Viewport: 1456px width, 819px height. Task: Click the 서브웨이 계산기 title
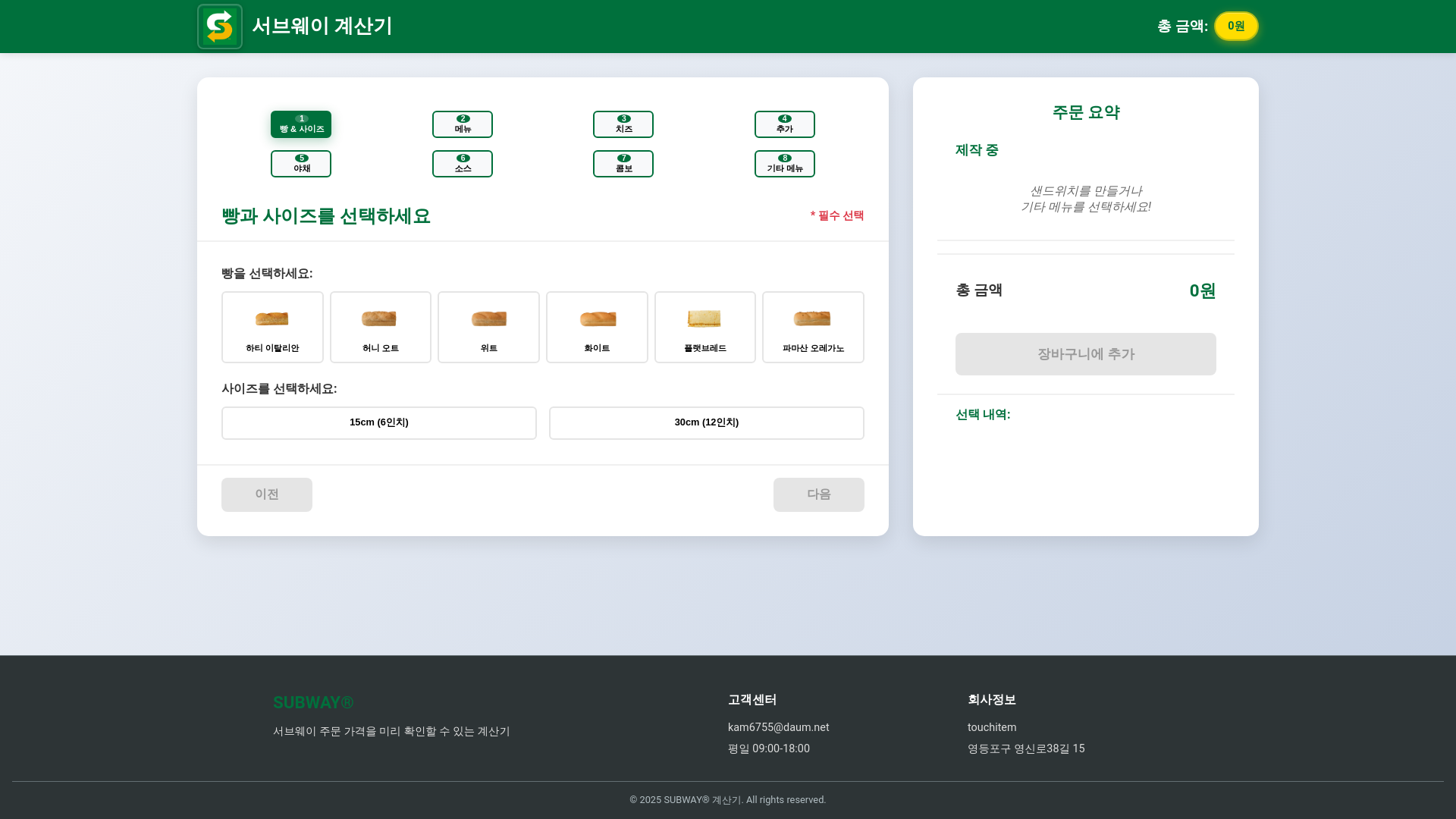pos(322,26)
